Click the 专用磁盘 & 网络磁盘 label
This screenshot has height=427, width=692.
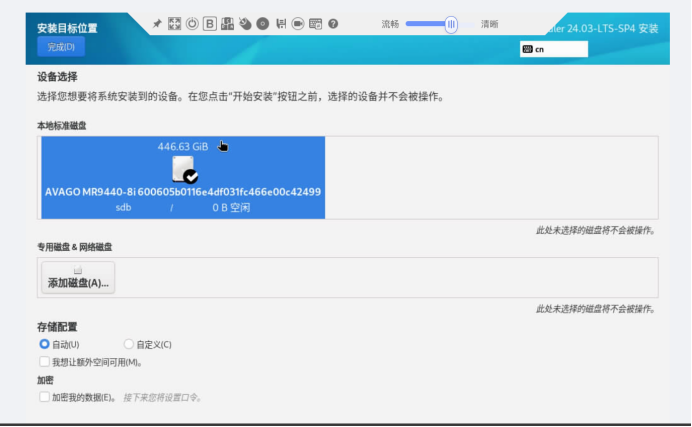pyautogui.click(x=75, y=247)
